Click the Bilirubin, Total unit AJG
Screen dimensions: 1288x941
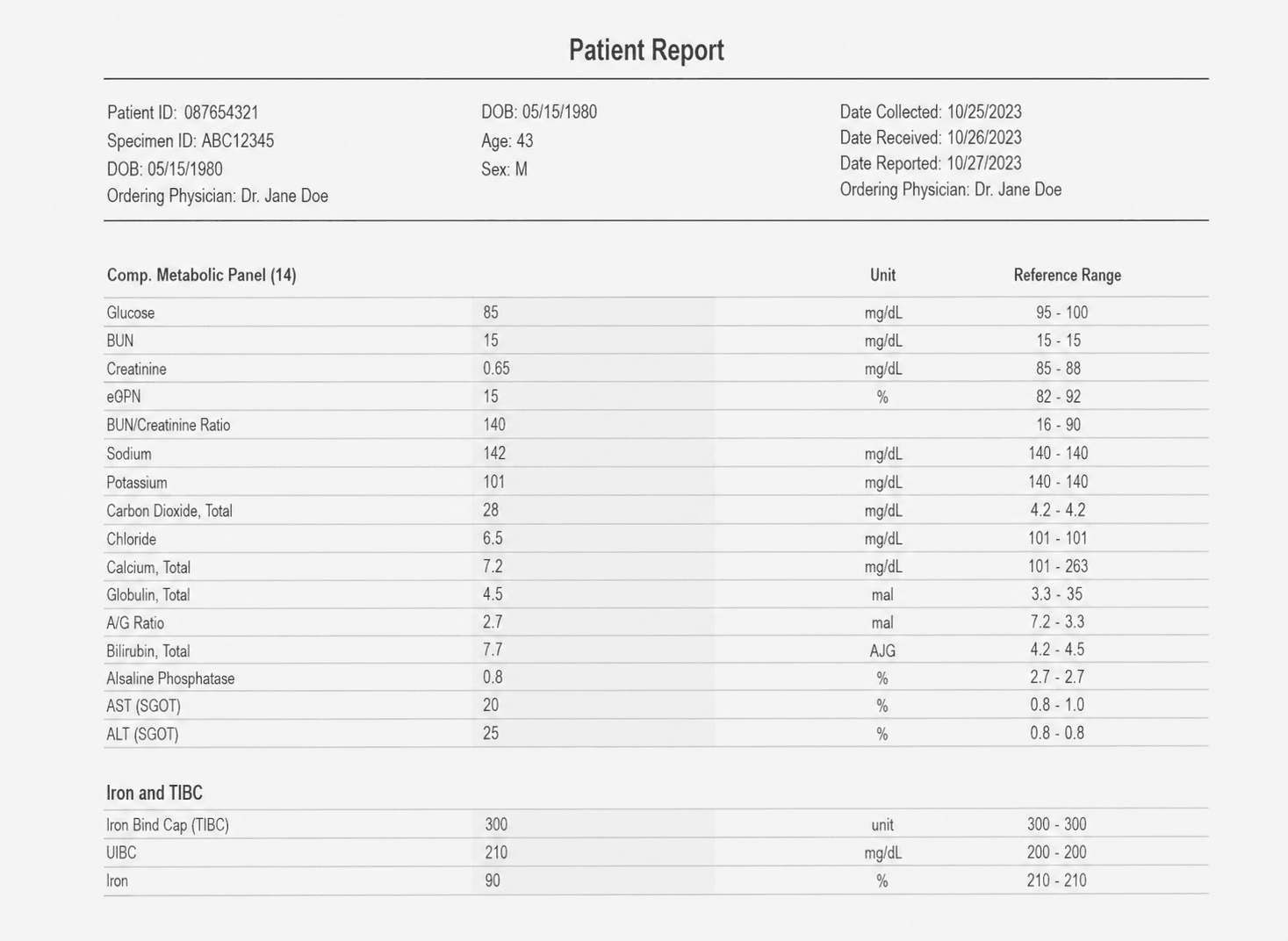pyautogui.click(x=882, y=650)
